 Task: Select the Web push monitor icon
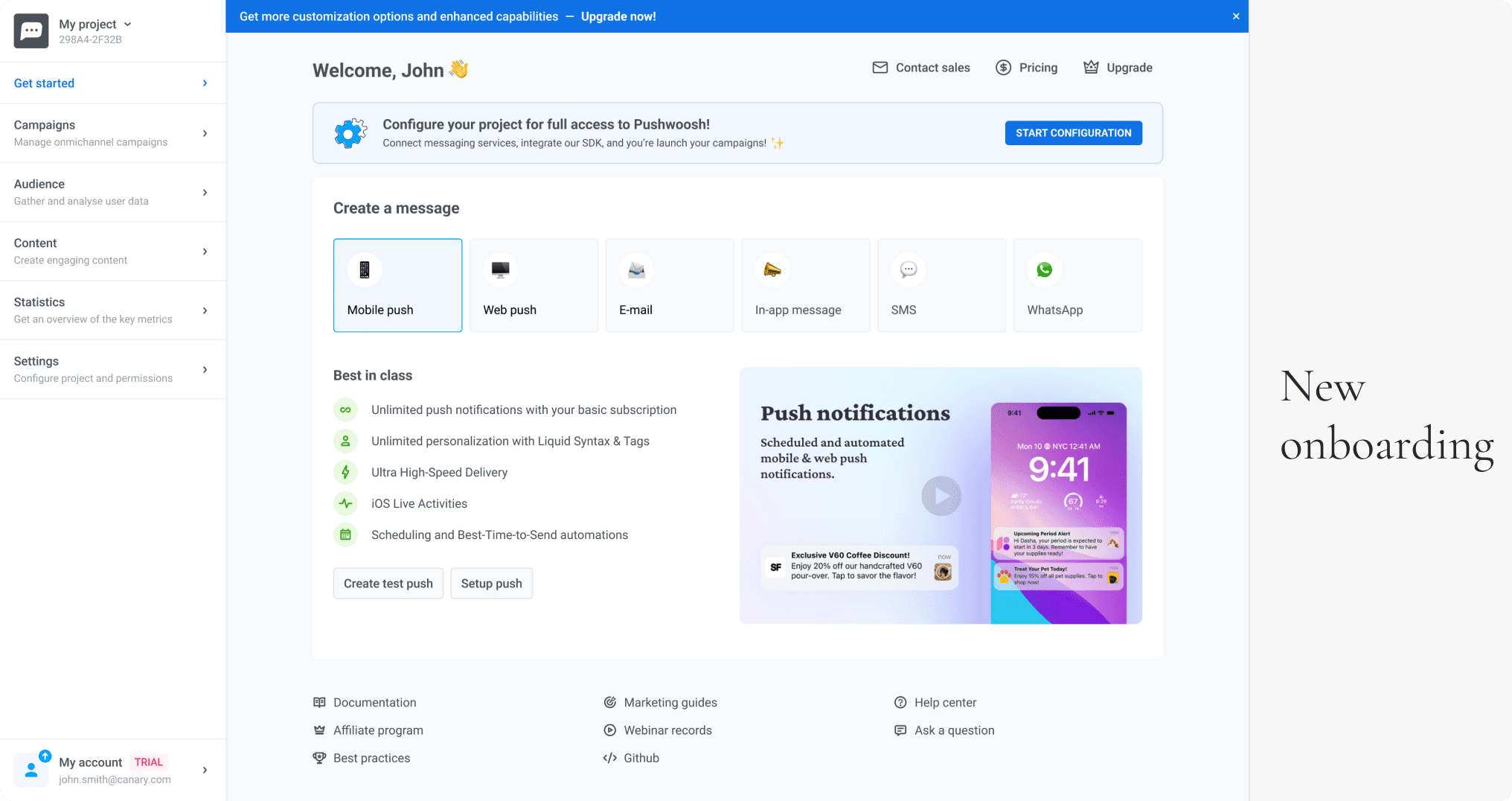501,269
